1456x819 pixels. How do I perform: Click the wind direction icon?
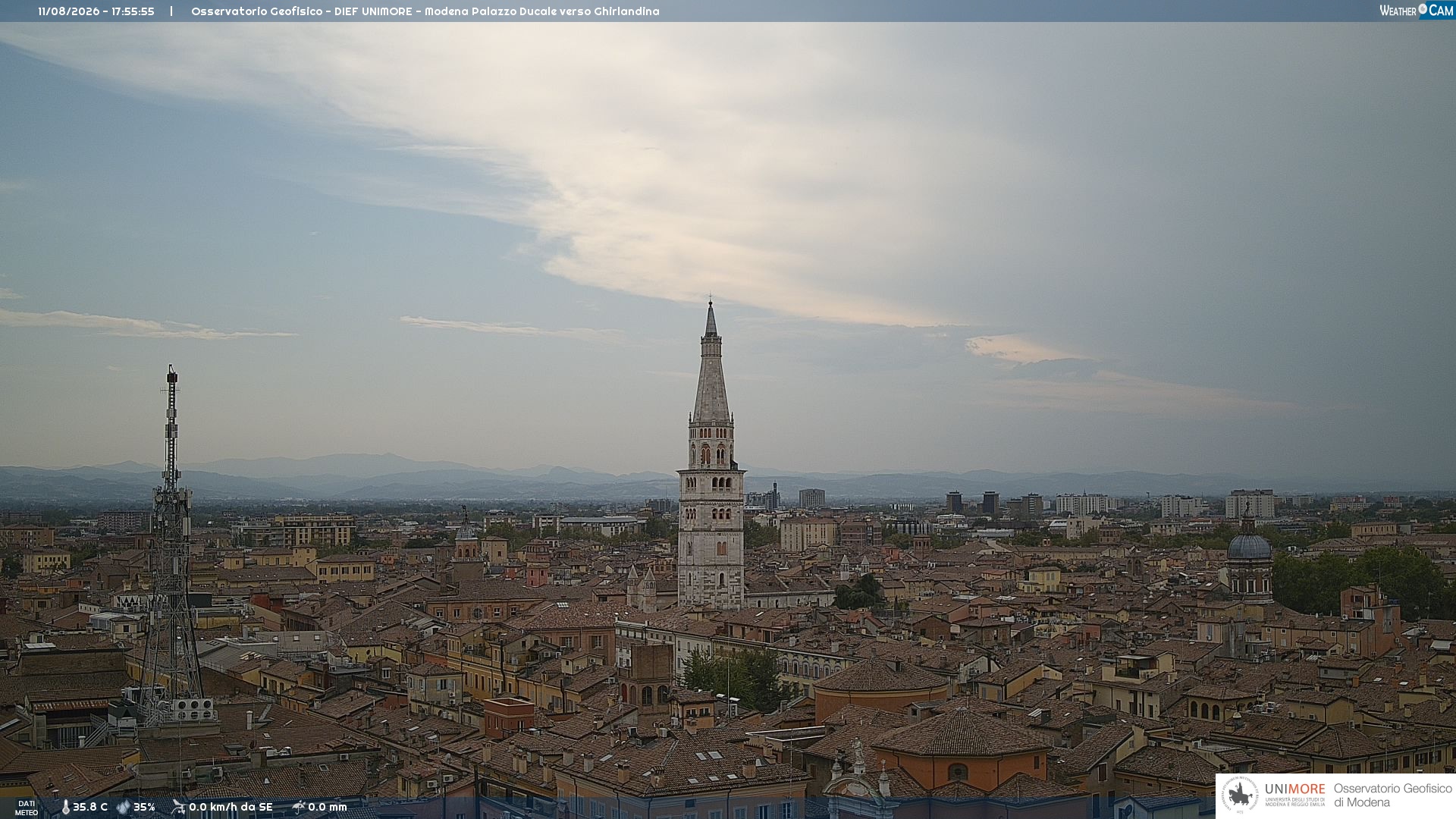pos(179,807)
